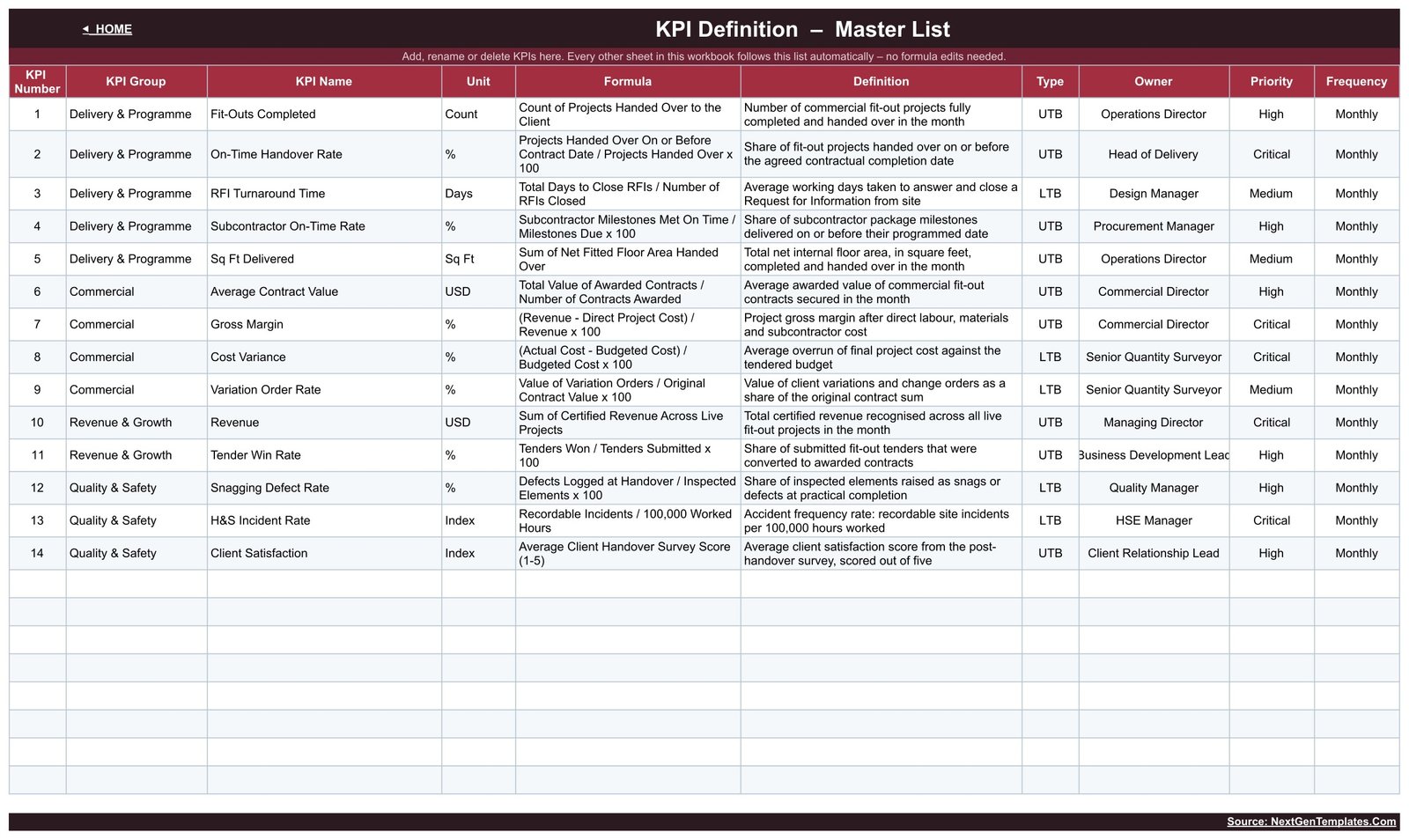
Task: Select the KPI Number column header
Action: (37, 81)
